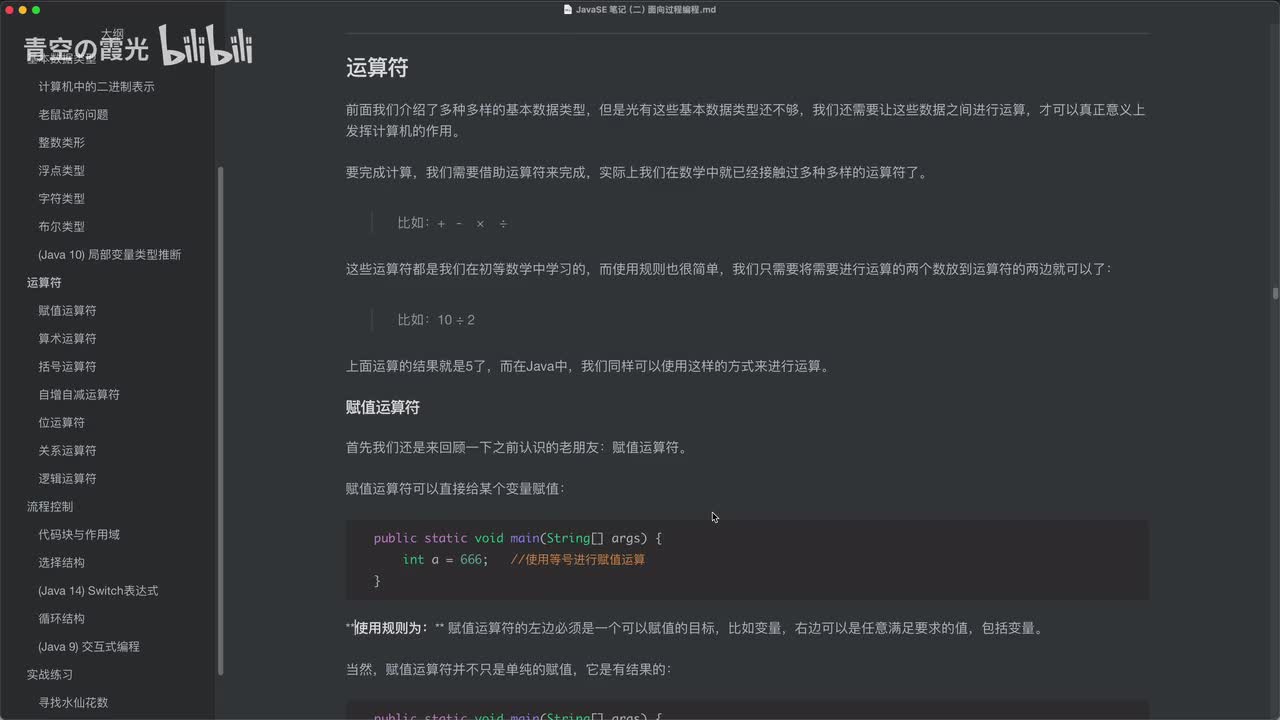Open 字符类型 outline entry
The height and width of the screenshot is (720, 1280).
pyautogui.click(x=61, y=199)
